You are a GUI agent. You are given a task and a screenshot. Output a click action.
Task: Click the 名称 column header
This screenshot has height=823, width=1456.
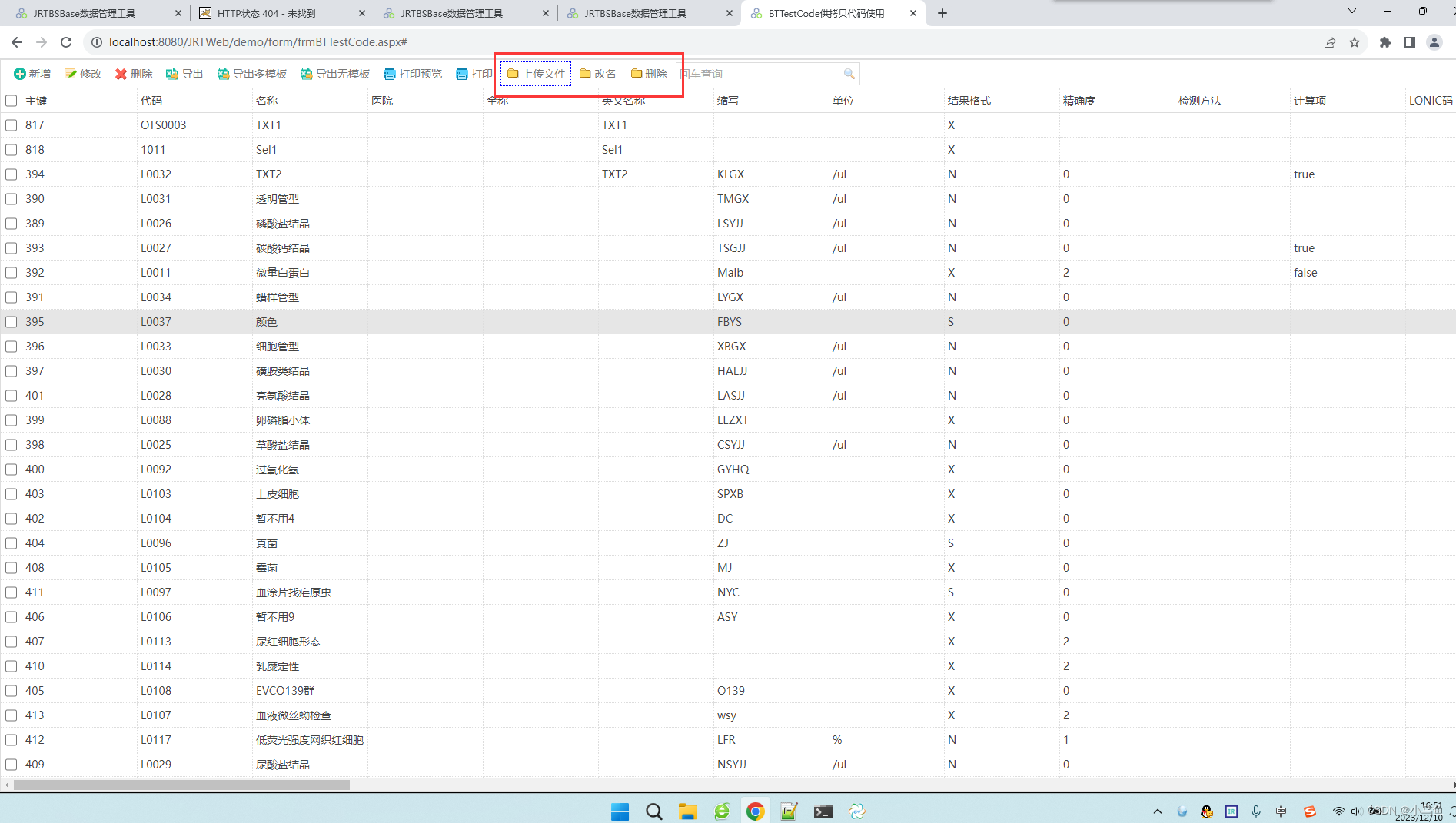click(x=267, y=101)
